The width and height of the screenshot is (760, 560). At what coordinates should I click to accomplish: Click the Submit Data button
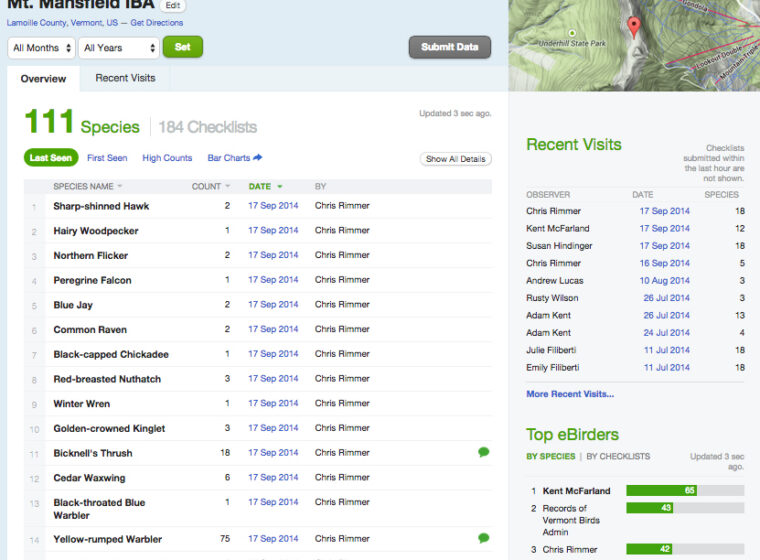click(x=449, y=47)
